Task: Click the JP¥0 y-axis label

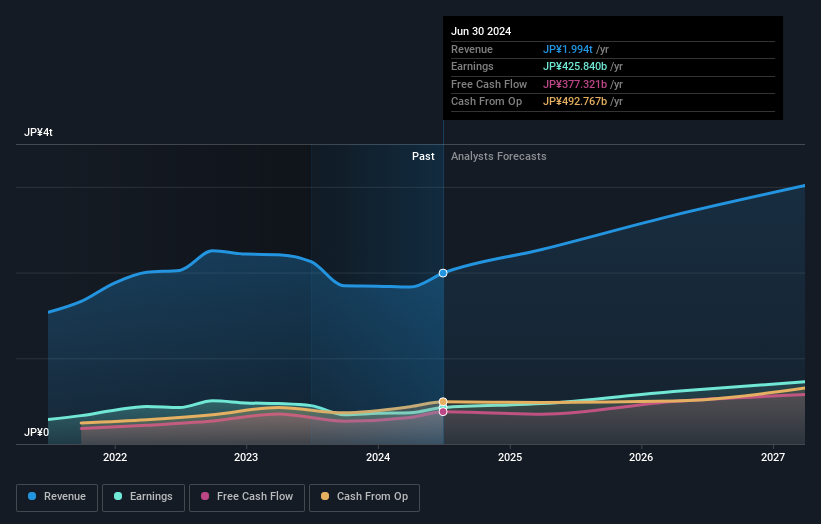Action: 36,432
